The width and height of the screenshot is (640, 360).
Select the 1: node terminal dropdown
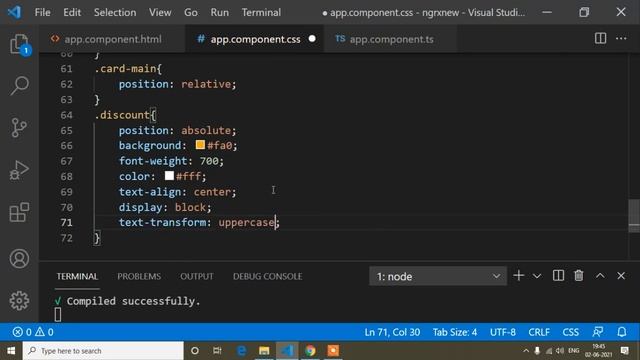(x=438, y=276)
